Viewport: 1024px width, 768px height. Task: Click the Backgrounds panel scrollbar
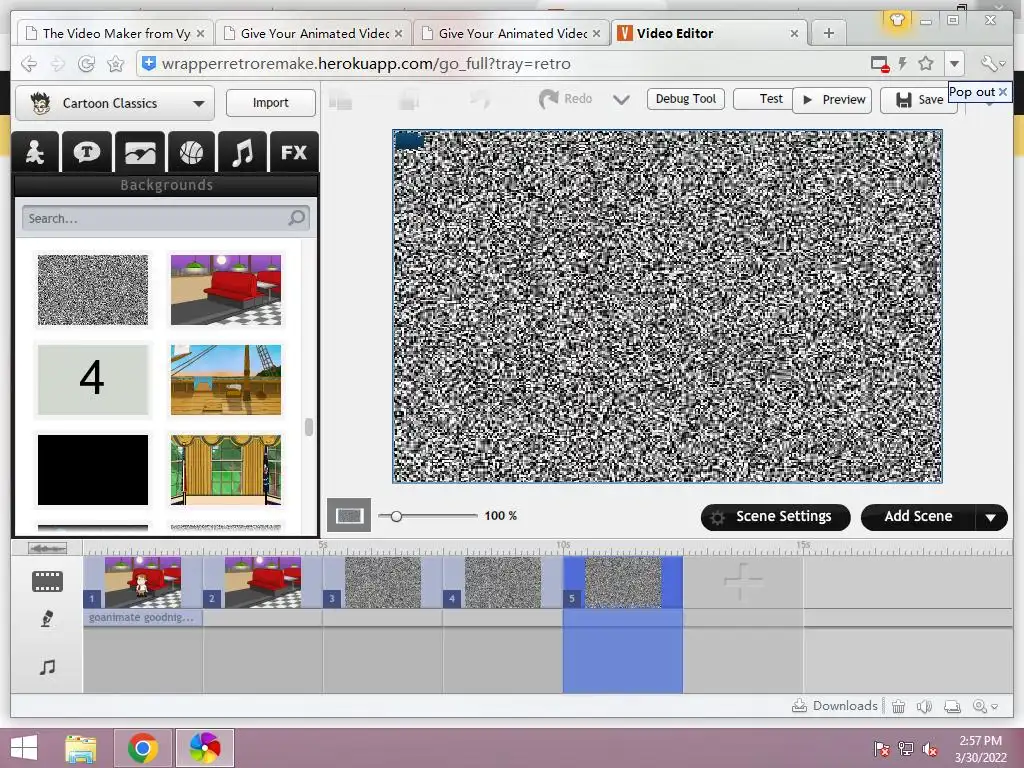click(309, 426)
